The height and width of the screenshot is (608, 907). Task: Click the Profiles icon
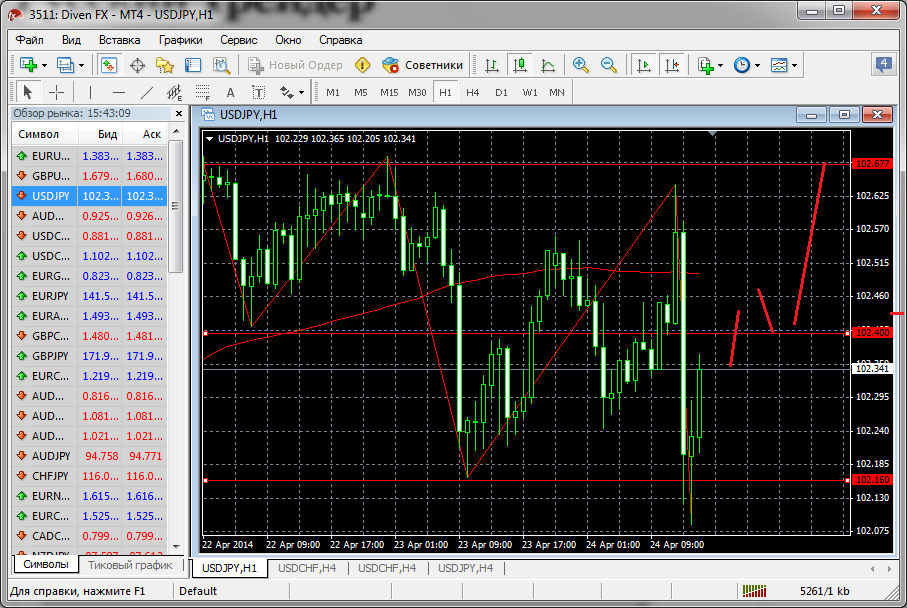(x=65, y=65)
